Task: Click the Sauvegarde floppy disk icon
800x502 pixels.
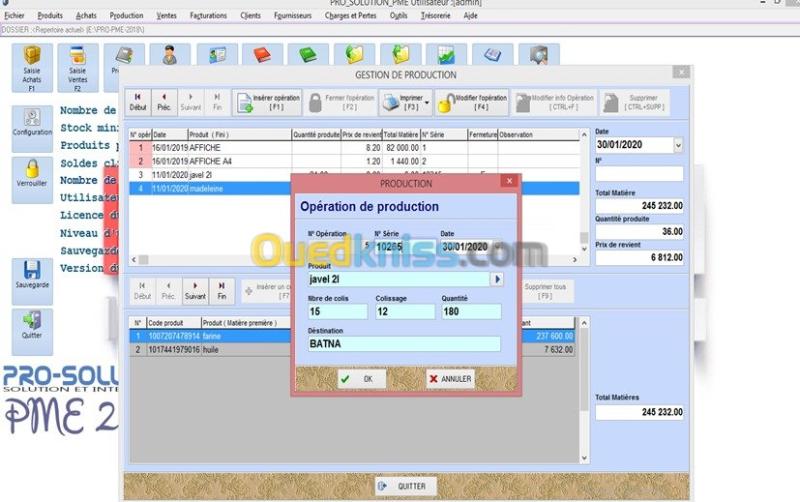Action: [32, 281]
